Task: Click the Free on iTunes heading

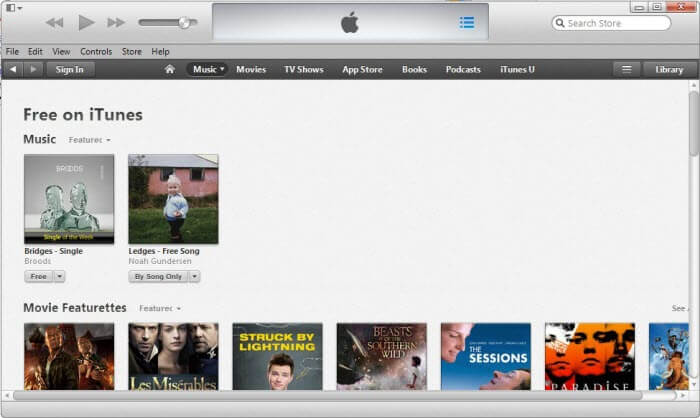Action: click(83, 115)
